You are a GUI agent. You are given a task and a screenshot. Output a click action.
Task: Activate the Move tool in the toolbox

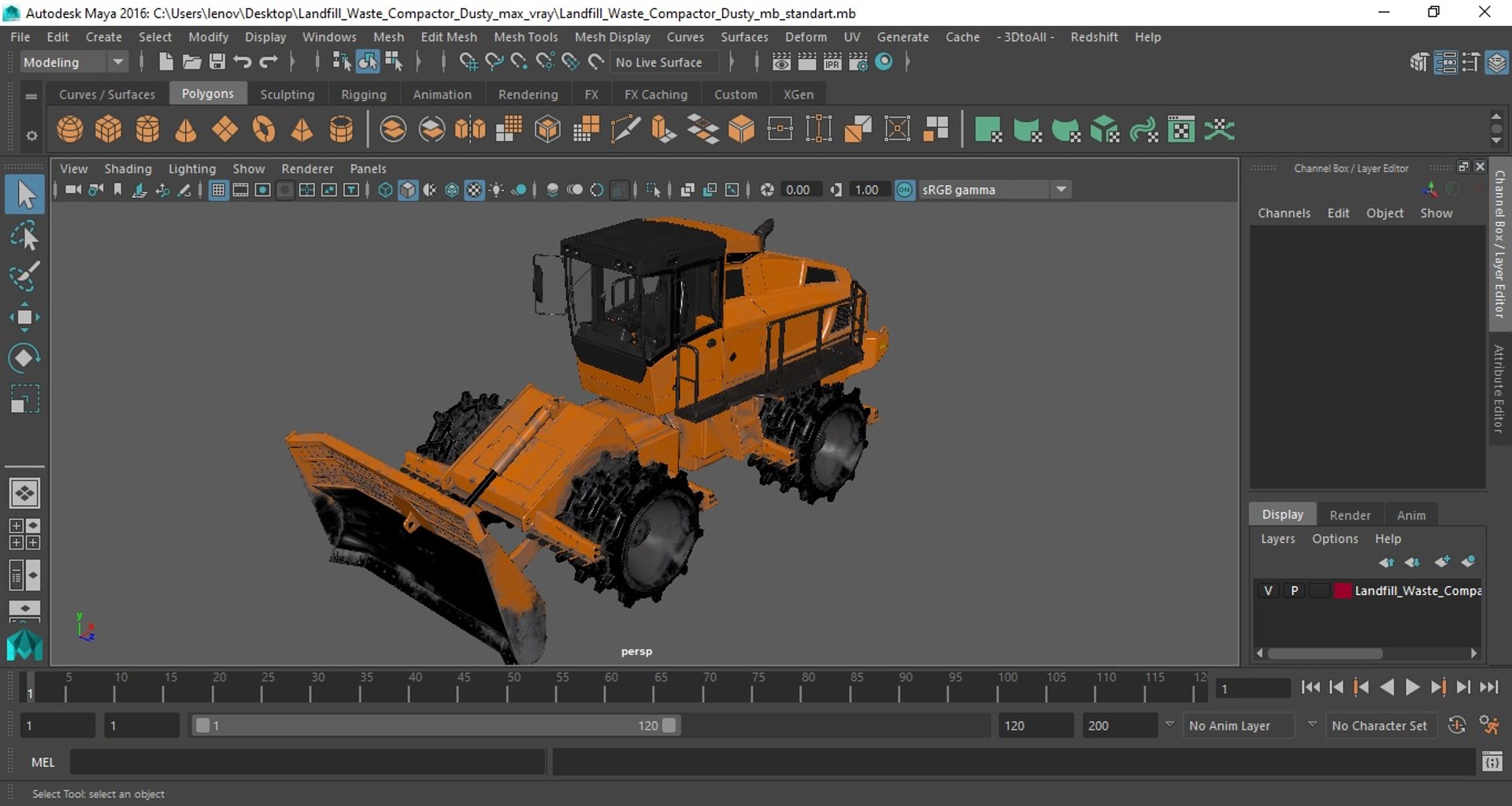24,318
